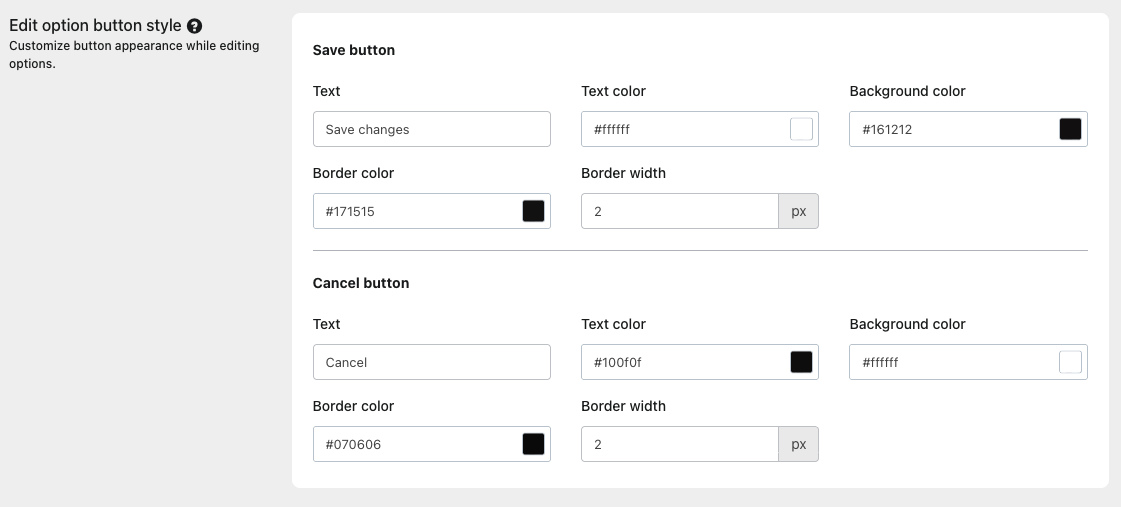Click the px unit on Cancel border width
The height and width of the screenshot is (507, 1121).
(x=798, y=444)
